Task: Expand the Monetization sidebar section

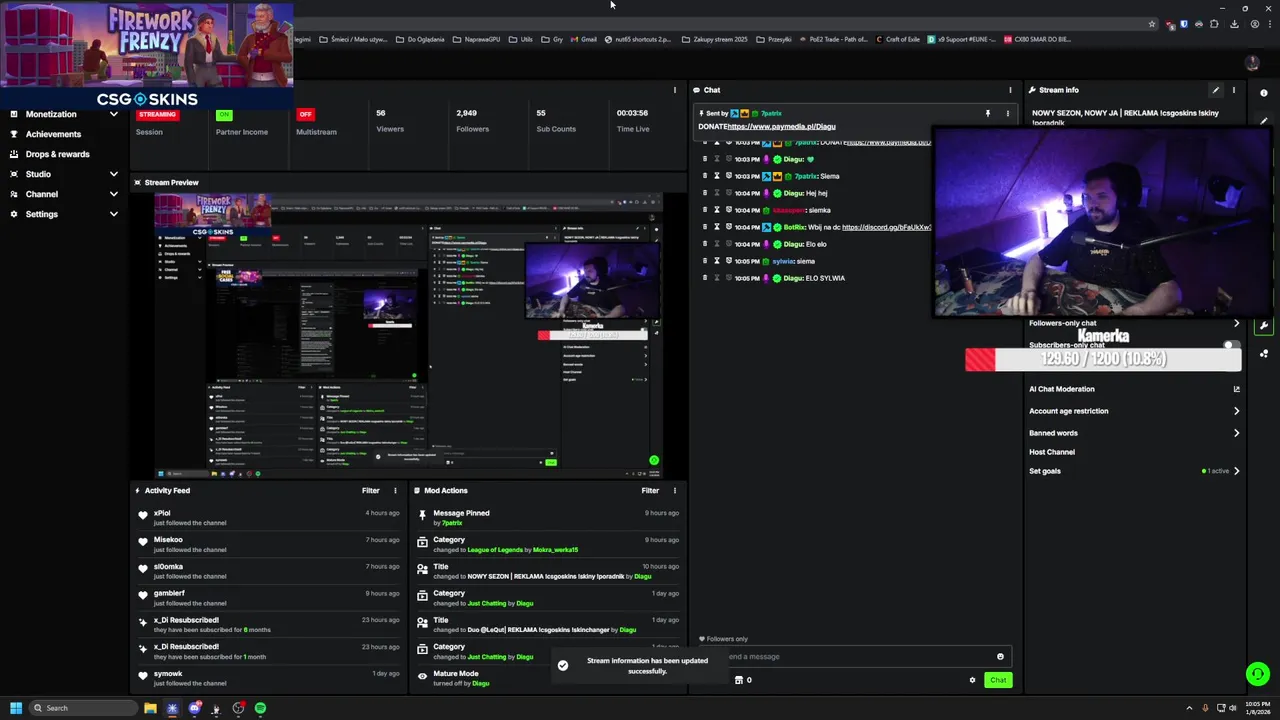Action: (113, 114)
